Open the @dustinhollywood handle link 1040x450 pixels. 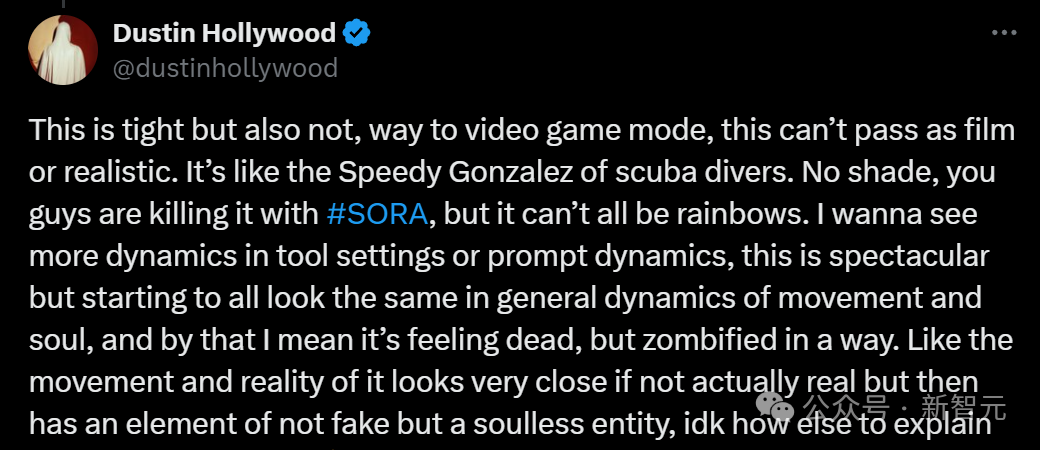click(x=224, y=67)
